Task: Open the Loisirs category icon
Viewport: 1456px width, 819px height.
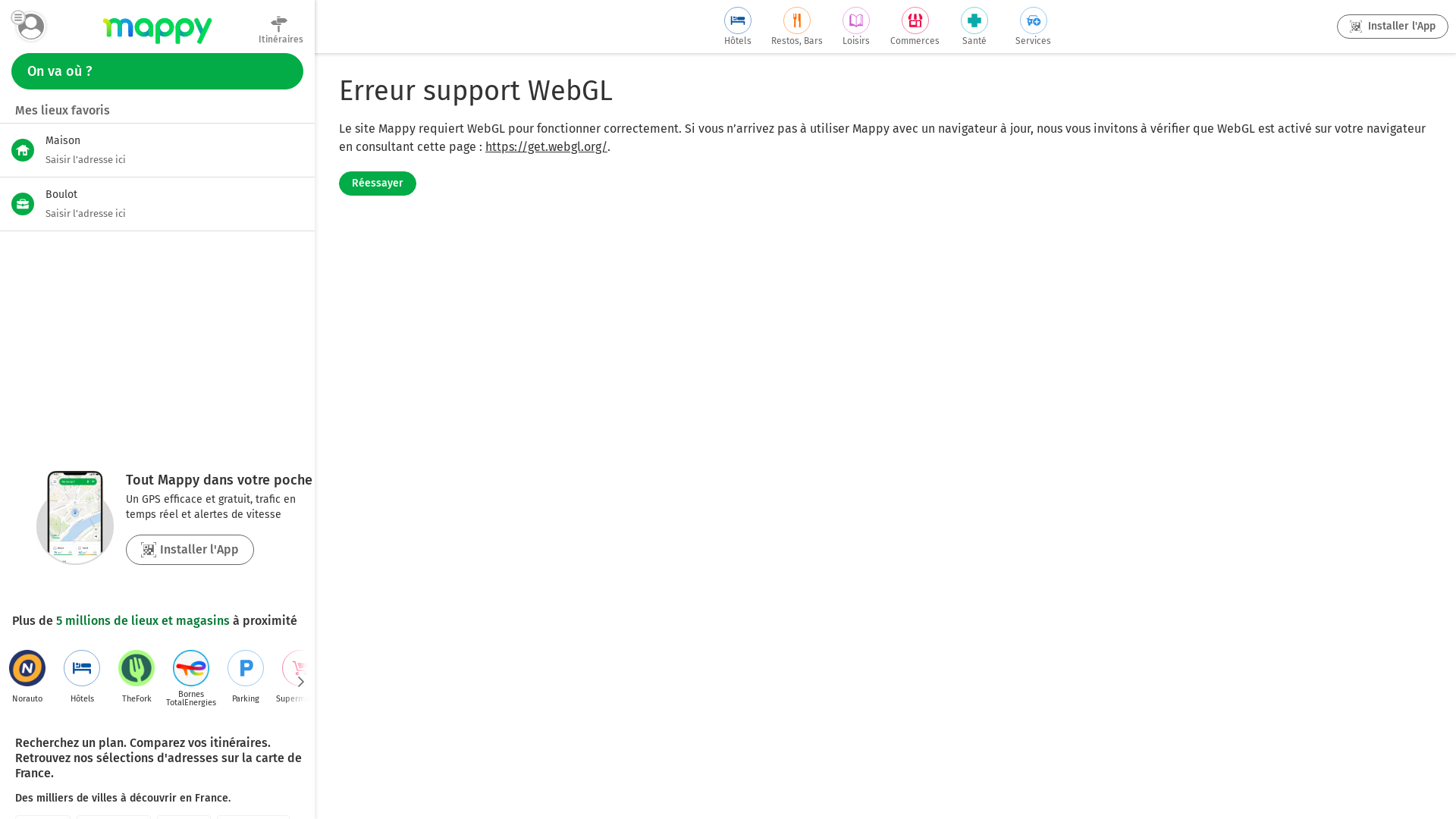Action: pyautogui.click(x=855, y=21)
